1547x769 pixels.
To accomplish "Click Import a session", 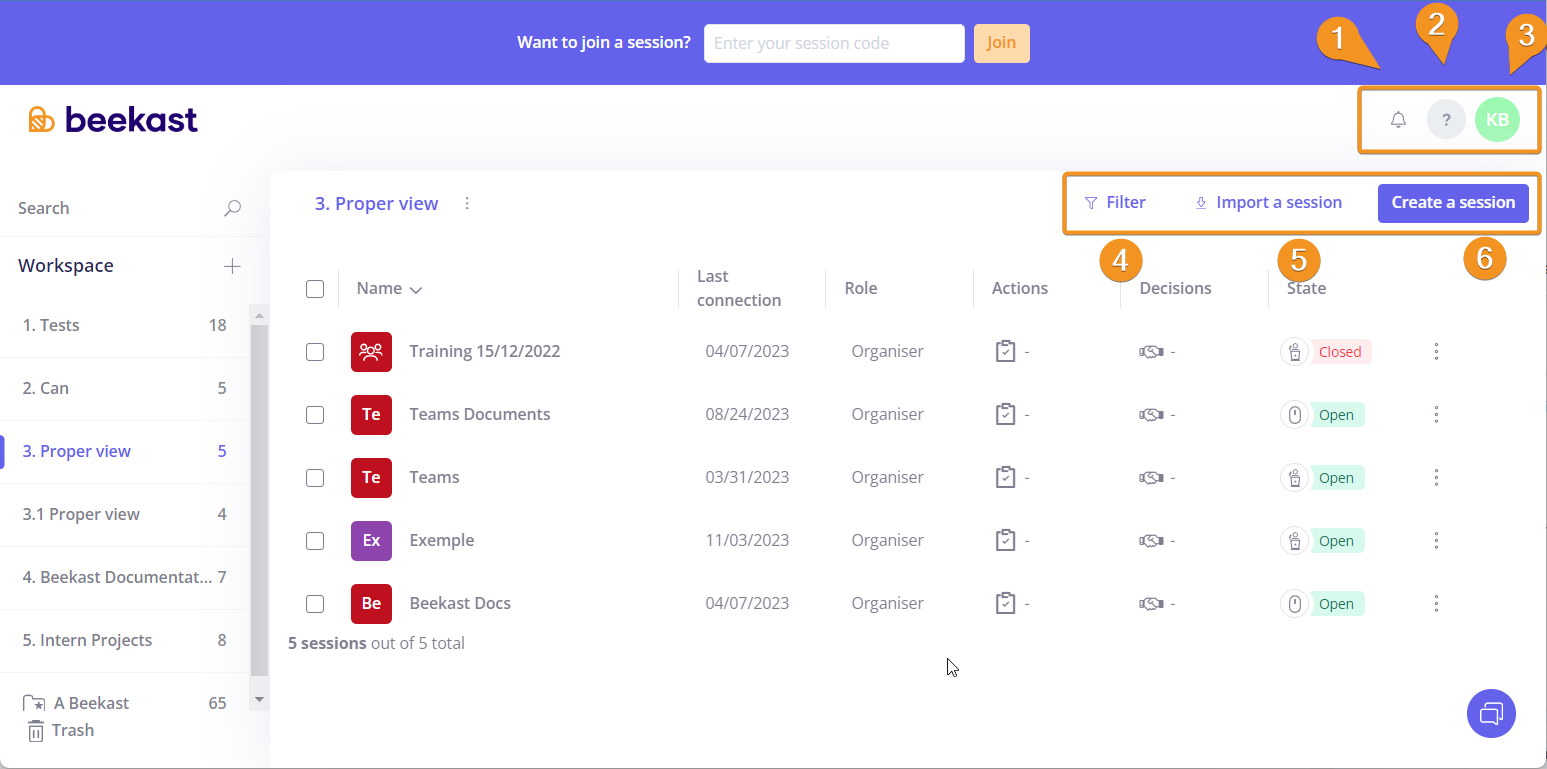I will 1268,202.
